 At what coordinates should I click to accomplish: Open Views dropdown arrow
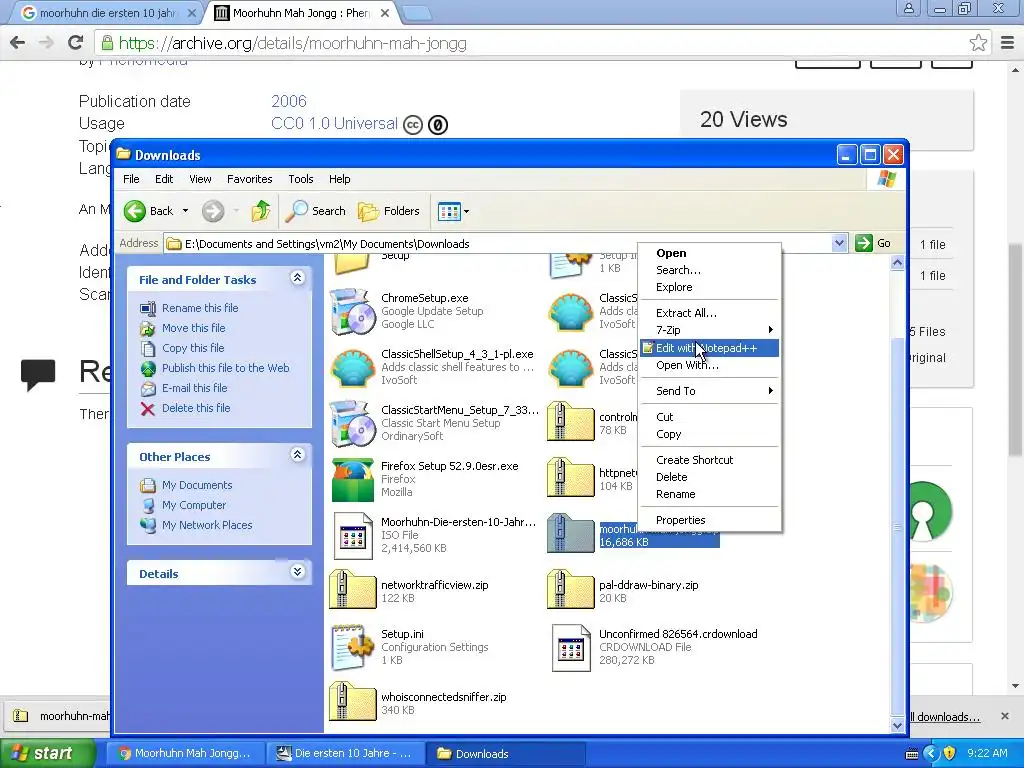pos(466,212)
